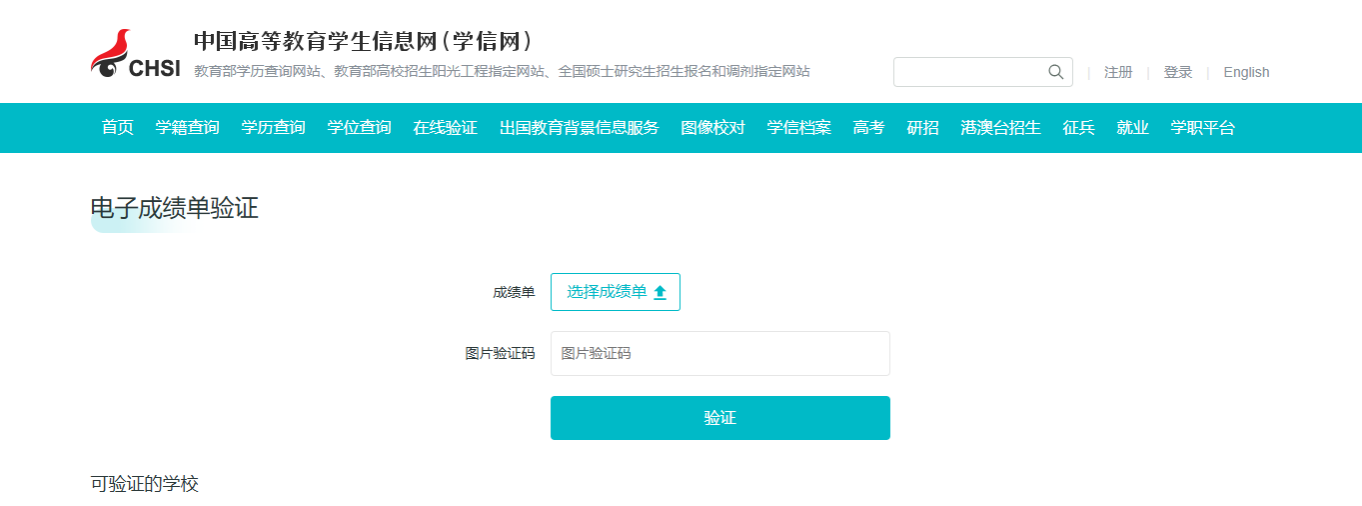Open the 研招 menu item

923,128
